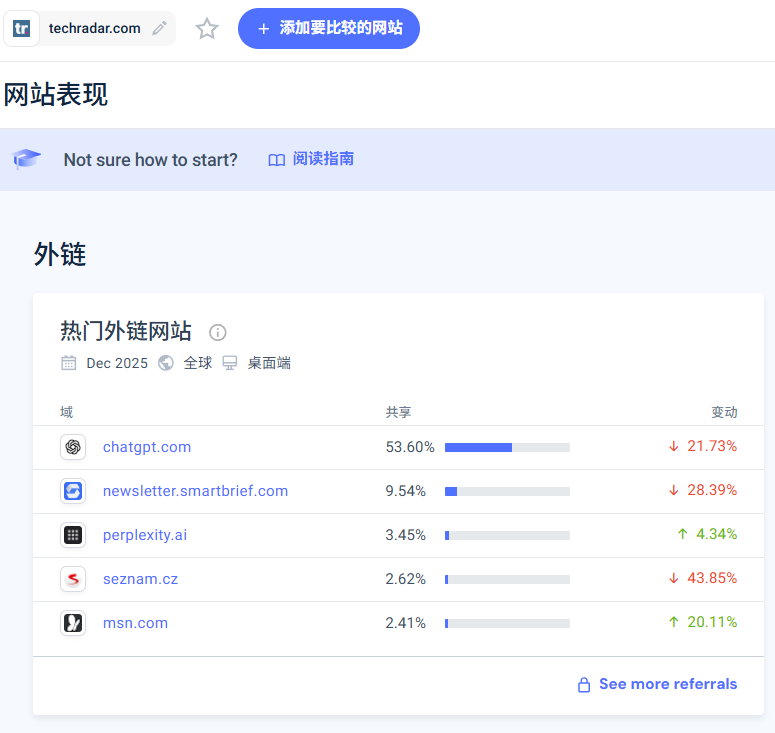Click the 域 column header

(67, 412)
